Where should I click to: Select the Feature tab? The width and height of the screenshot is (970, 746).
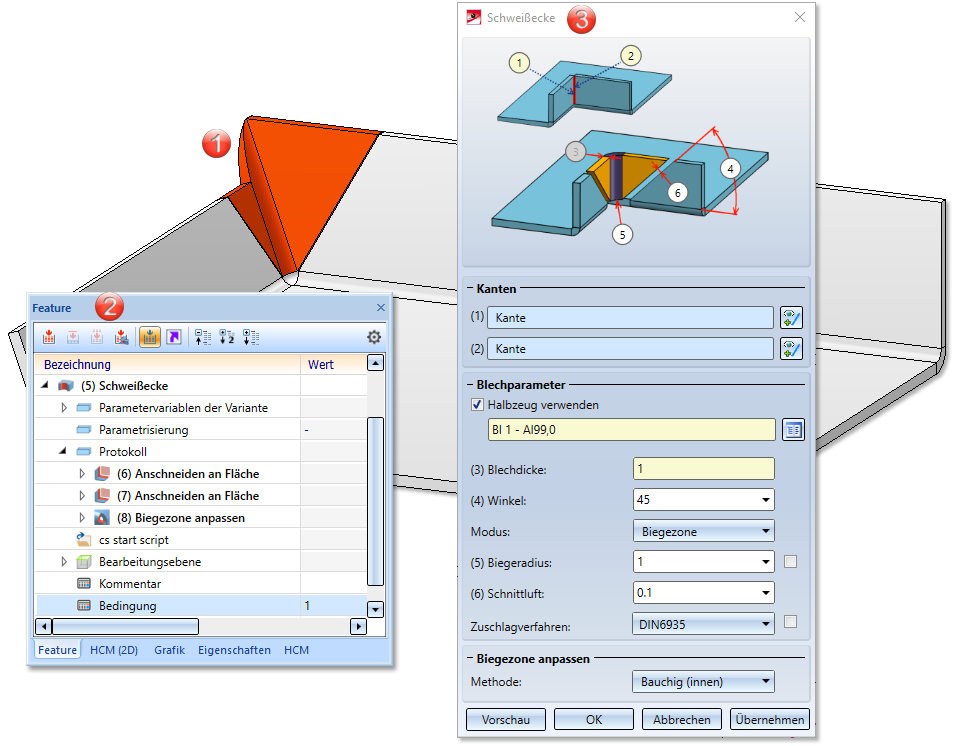coord(58,650)
